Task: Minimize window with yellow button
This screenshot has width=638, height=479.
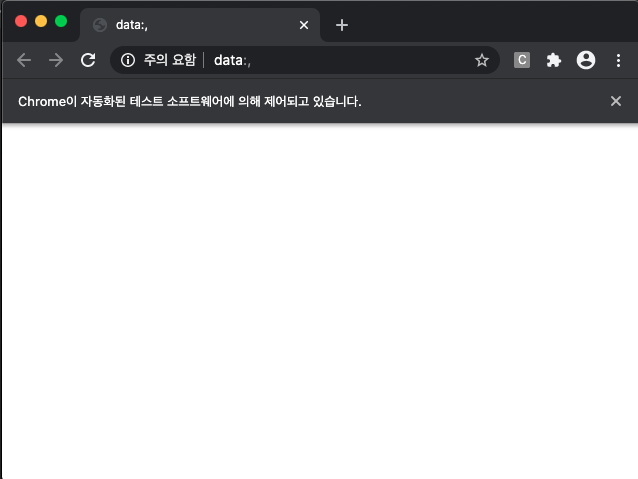Action: click(41, 21)
